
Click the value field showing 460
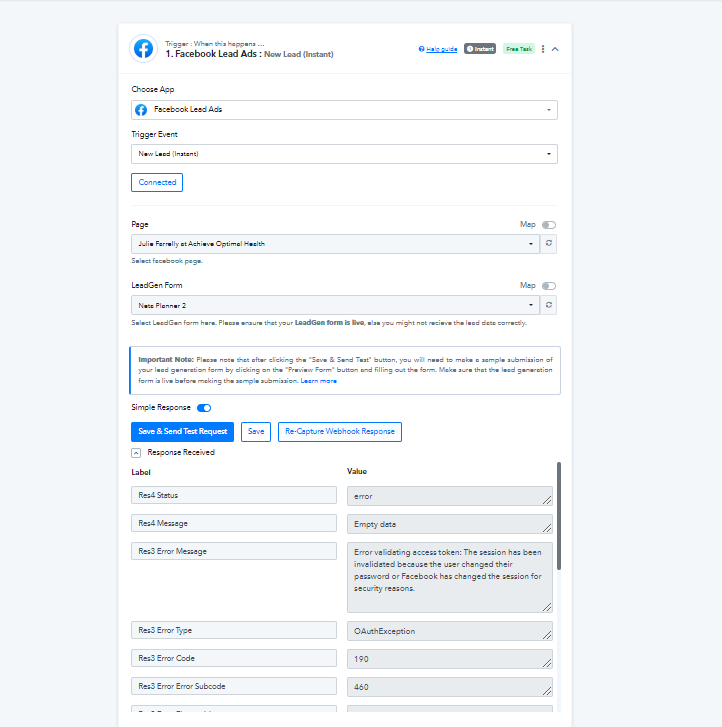pos(449,687)
